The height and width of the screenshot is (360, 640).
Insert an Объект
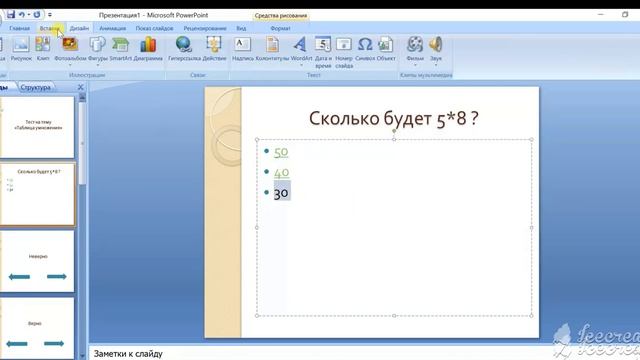[x=386, y=49]
